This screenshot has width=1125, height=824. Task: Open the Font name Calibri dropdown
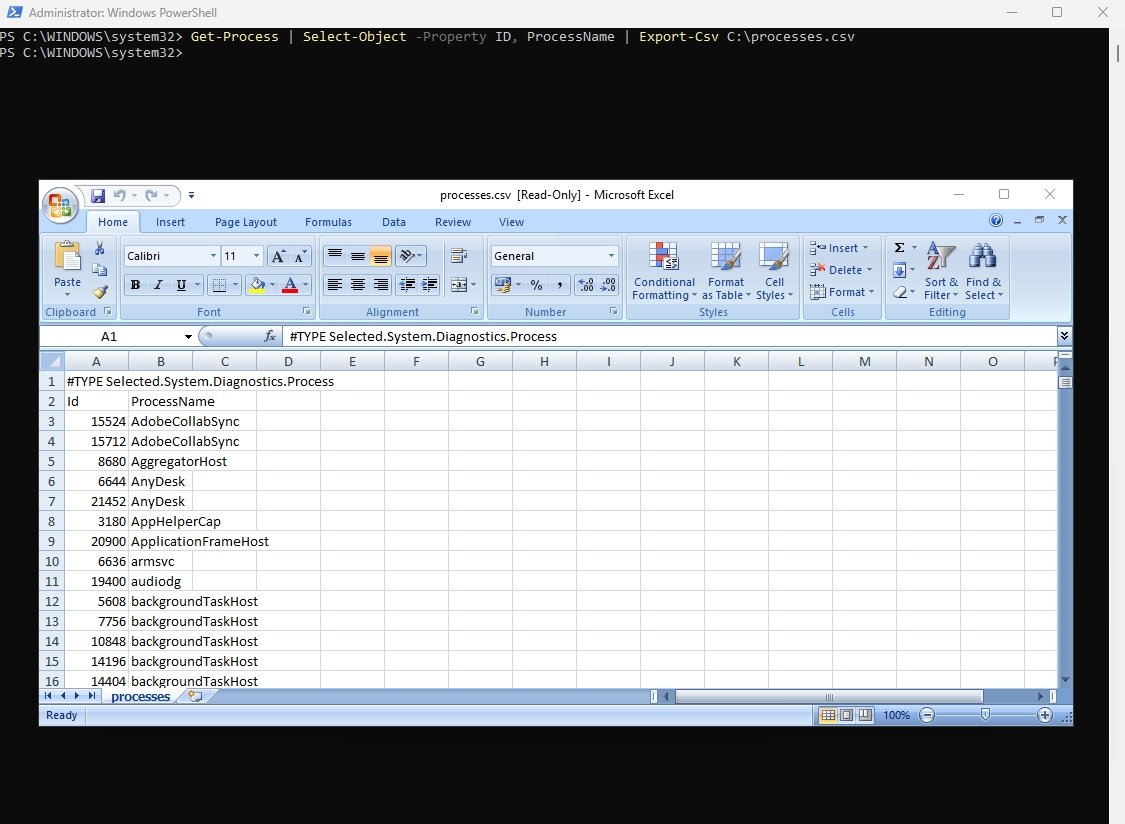pyautogui.click(x=213, y=256)
